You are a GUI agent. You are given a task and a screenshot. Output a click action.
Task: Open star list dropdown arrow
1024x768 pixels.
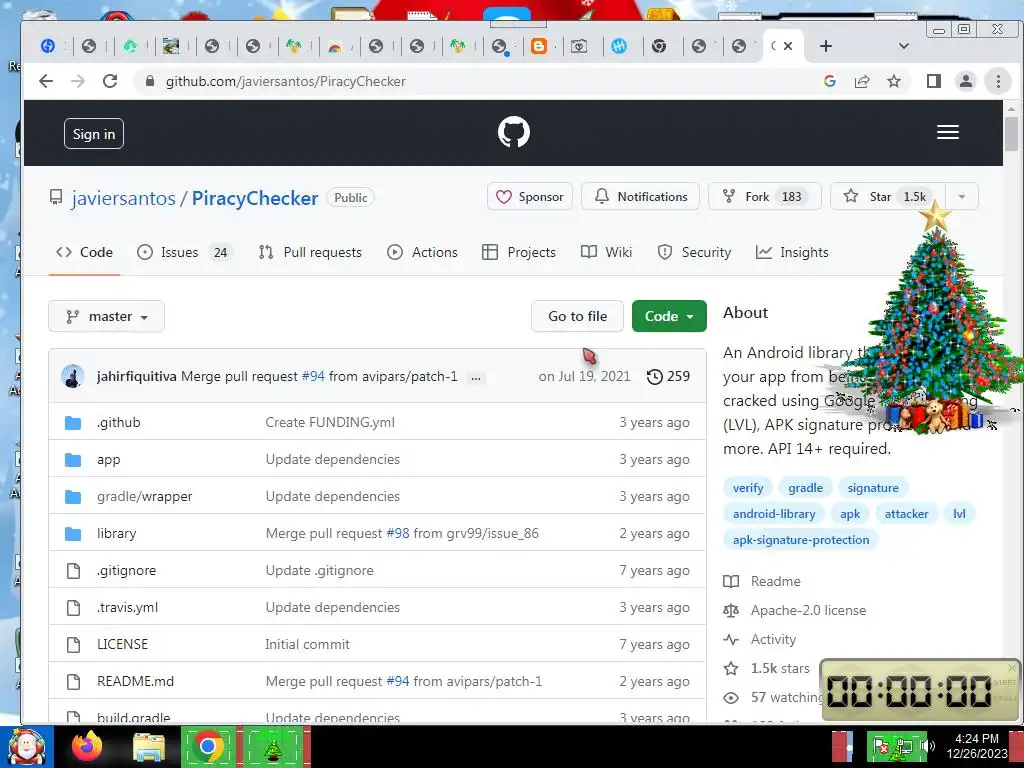pyautogui.click(x=961, y=197)
